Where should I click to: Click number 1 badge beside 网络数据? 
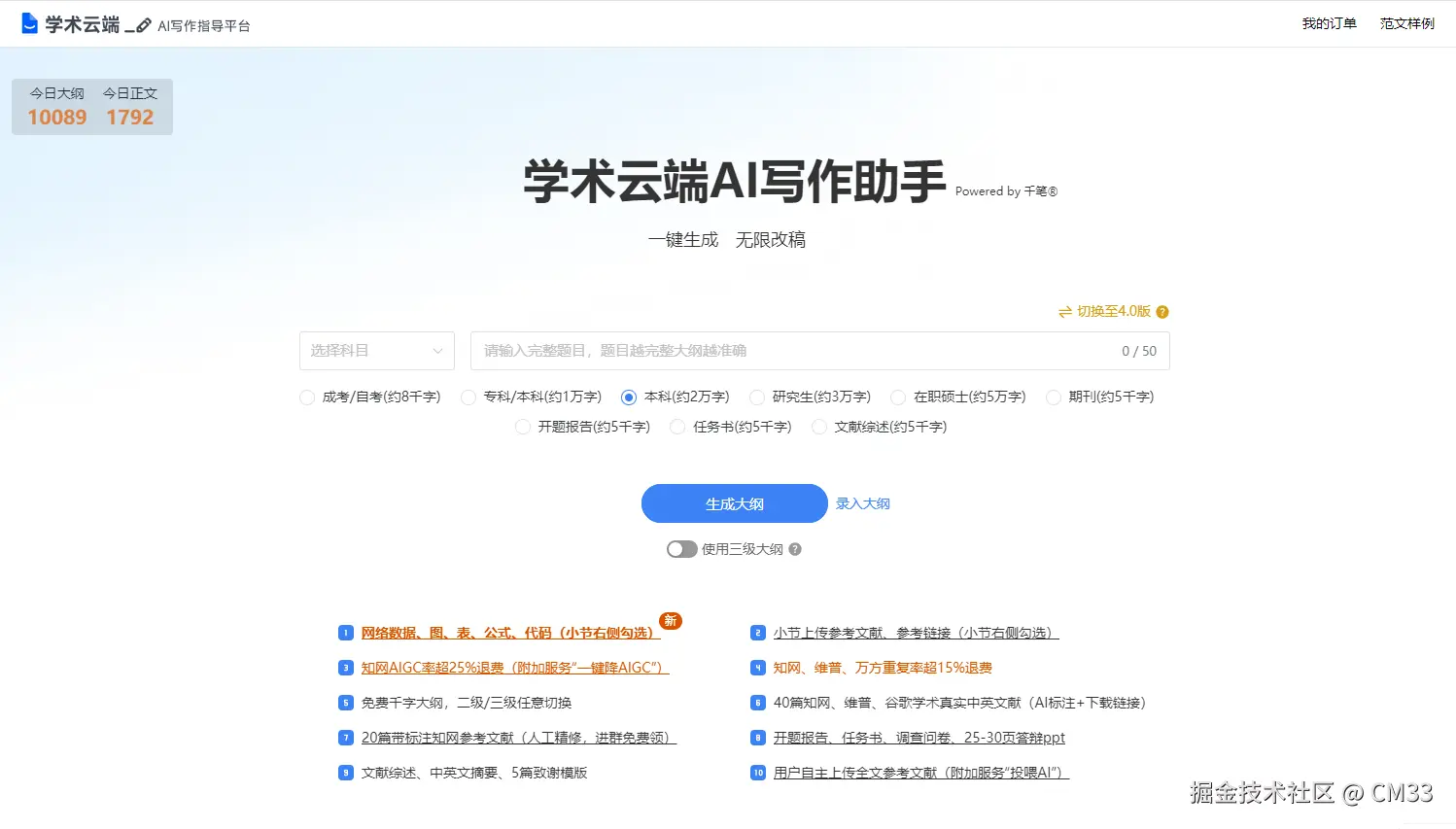(345, 633)
